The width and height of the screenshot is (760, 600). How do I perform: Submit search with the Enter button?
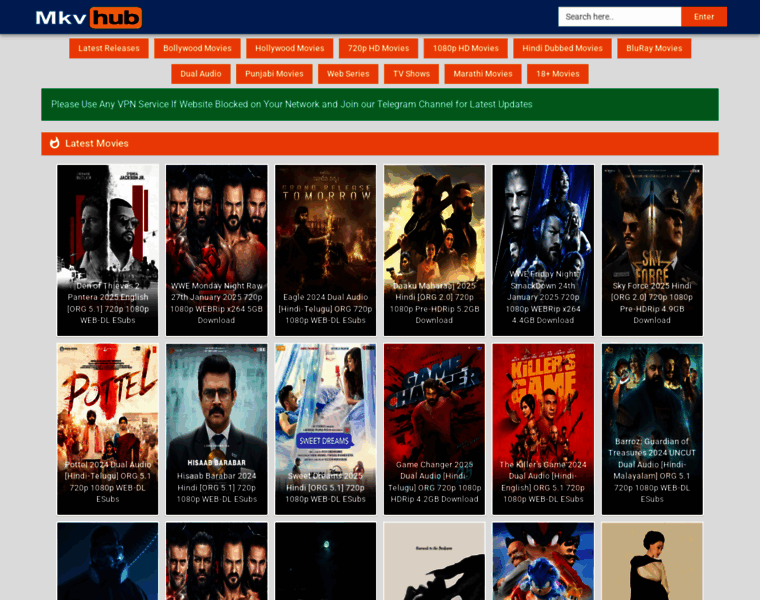coord(704,16)
